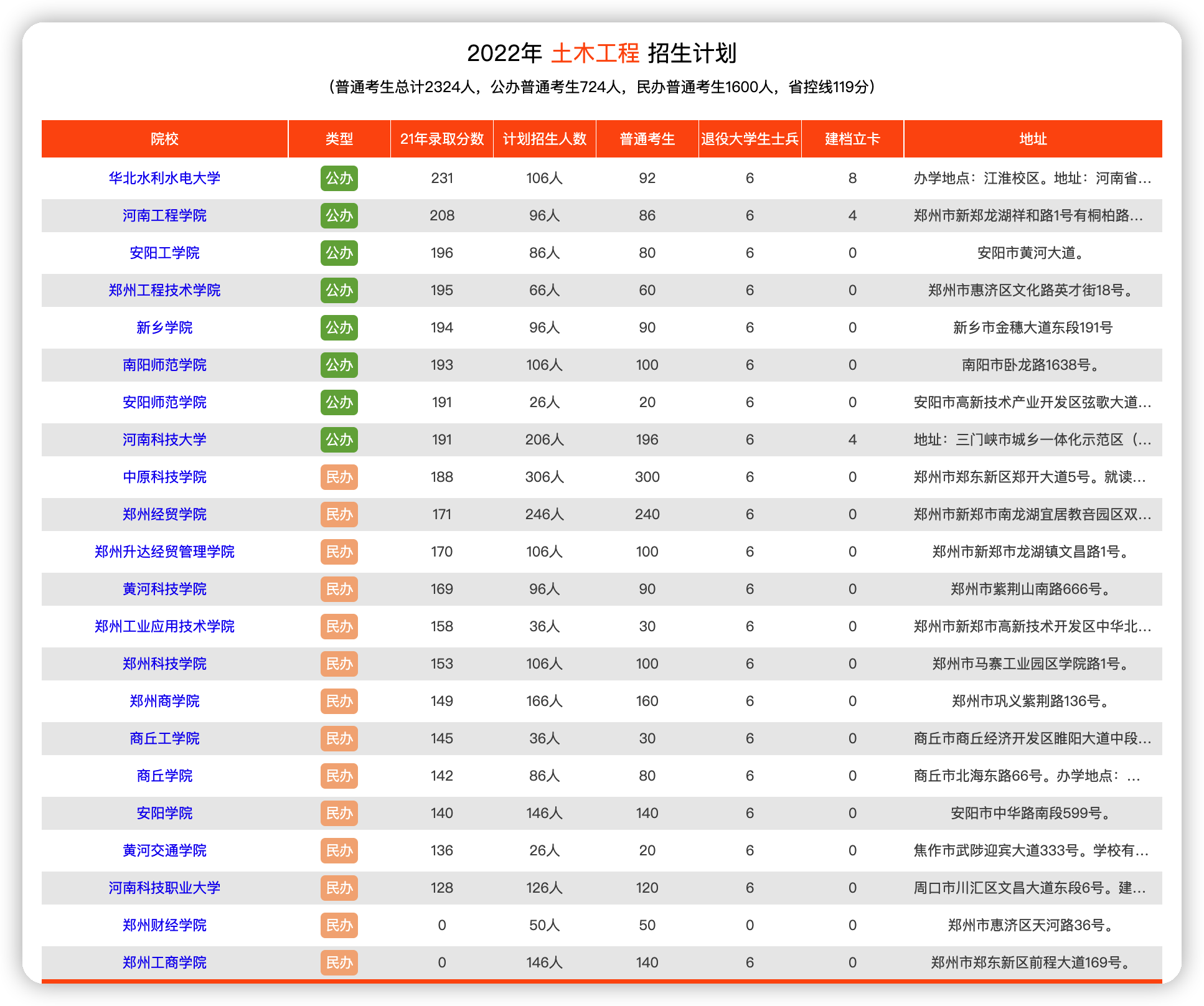Open the 郑州经贸学院 link
This screenshot has width=1204, height=1006.
pos(164,514)
